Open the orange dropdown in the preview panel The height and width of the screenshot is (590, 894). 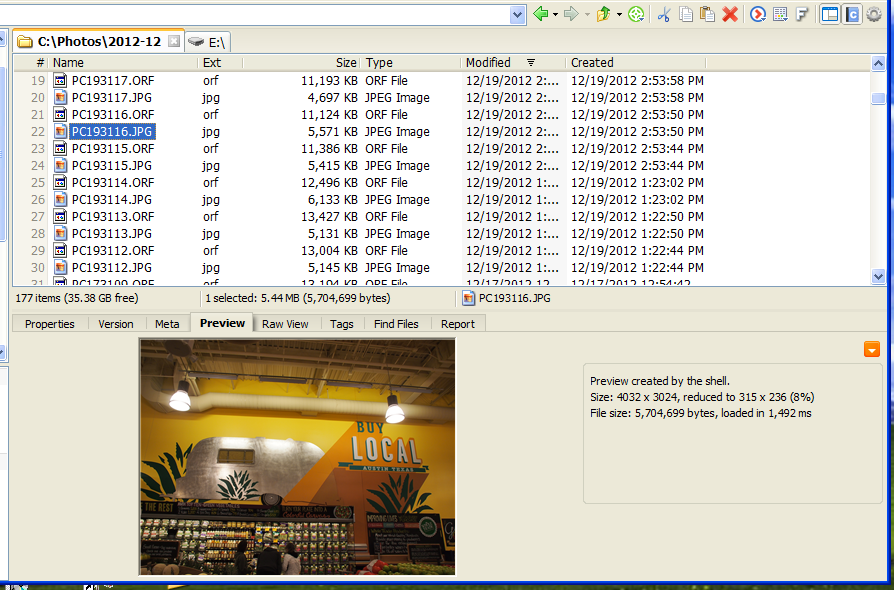pyautogui.click(x=871, y=350)
